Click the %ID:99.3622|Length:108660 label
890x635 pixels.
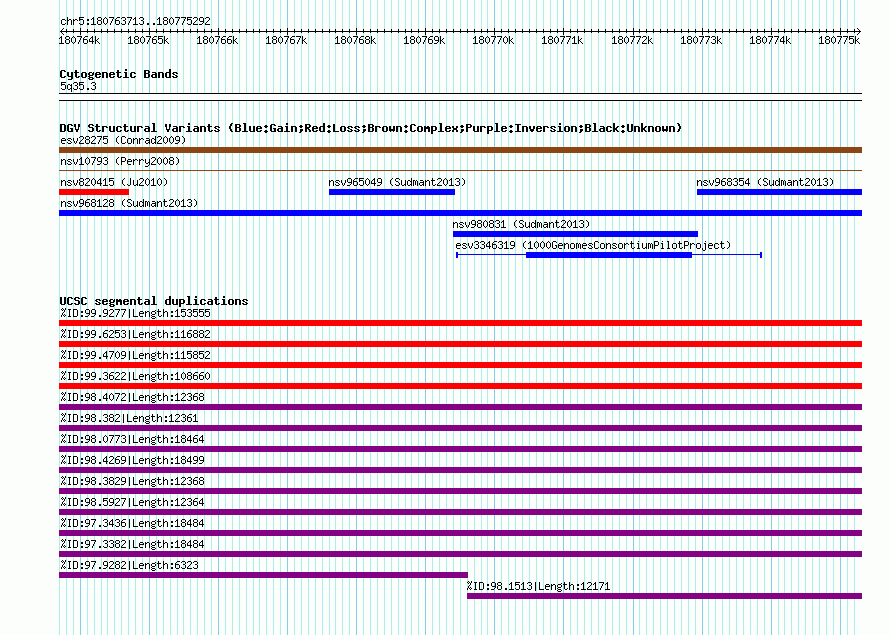coord(135,376)
